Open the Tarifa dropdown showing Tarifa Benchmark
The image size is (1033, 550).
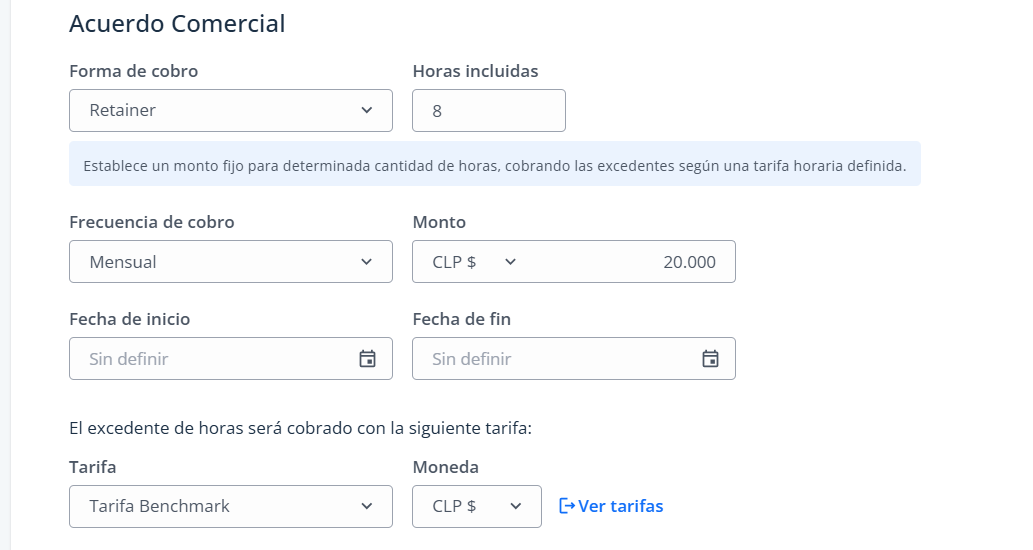(x=231, y=507)
